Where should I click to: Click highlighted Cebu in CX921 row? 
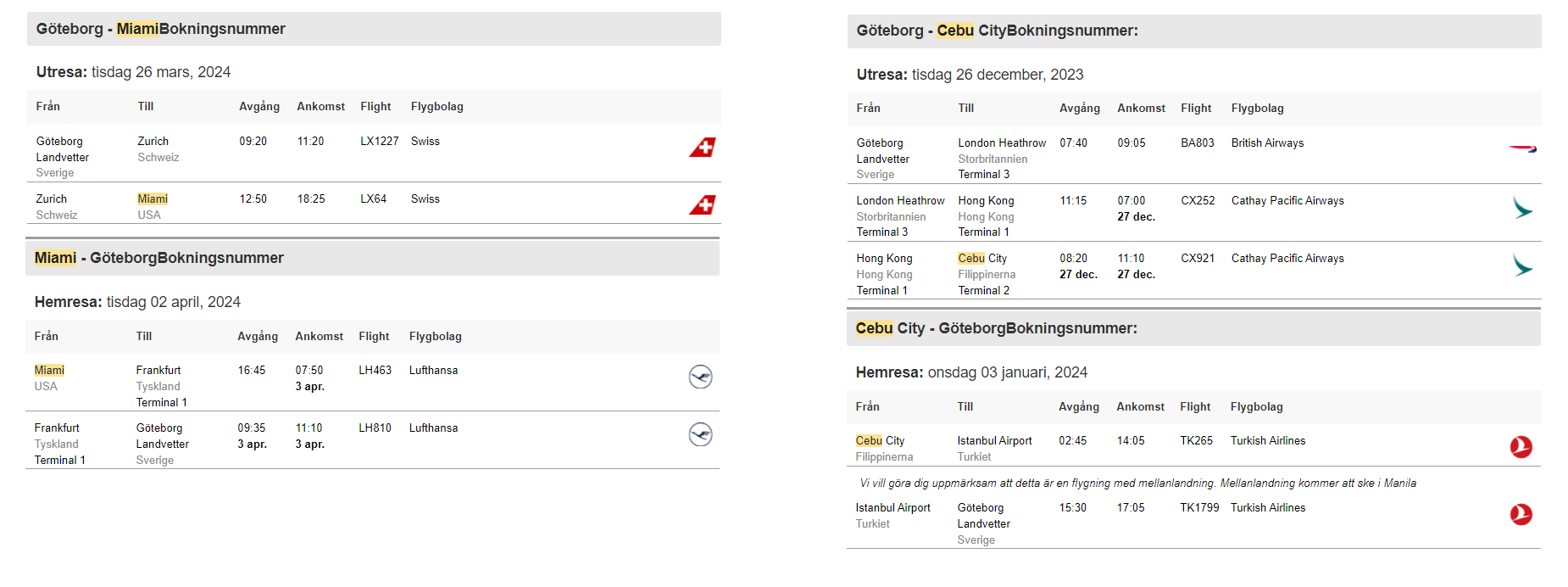971,259
